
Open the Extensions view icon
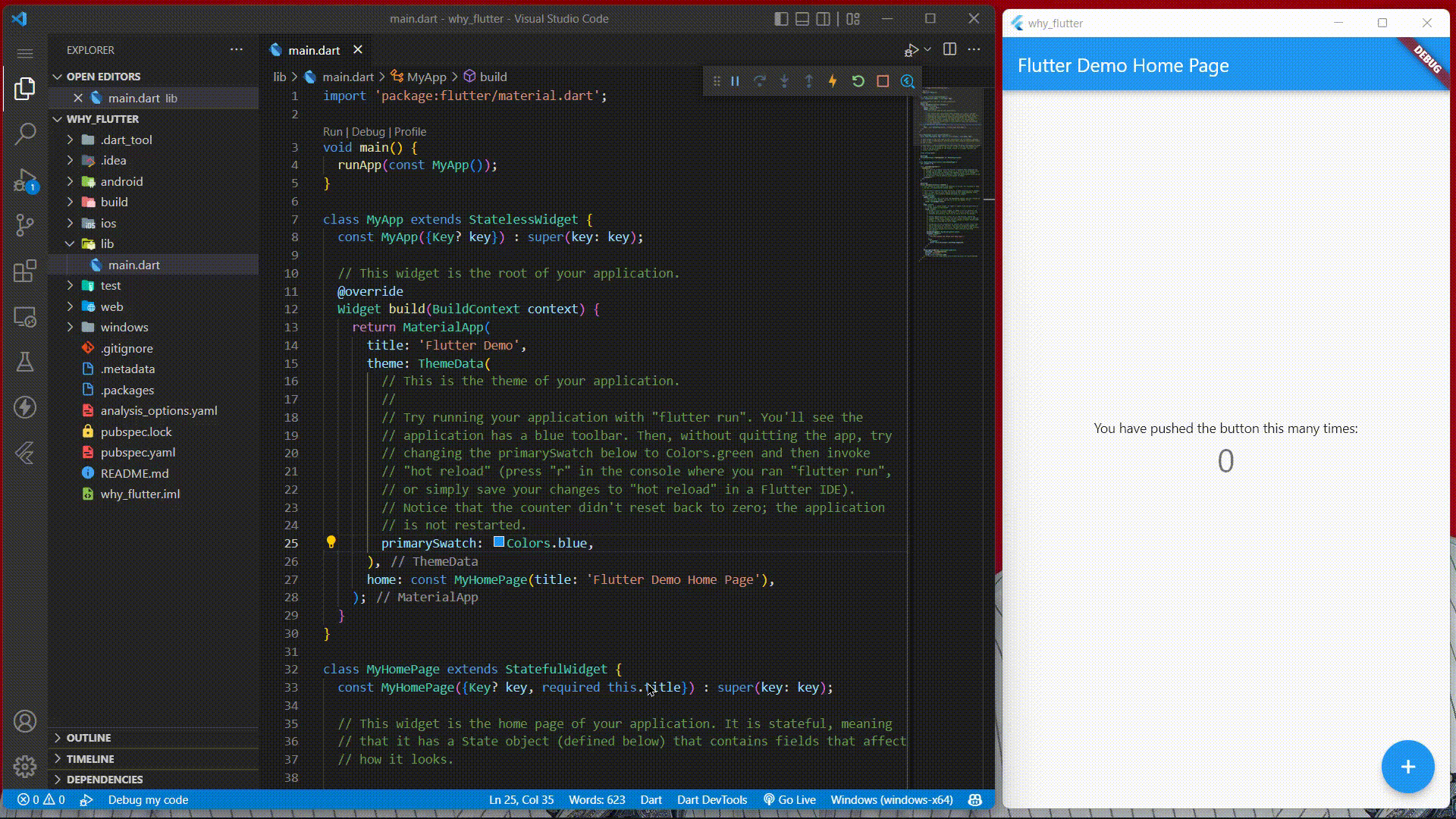(x=25, y=271)
